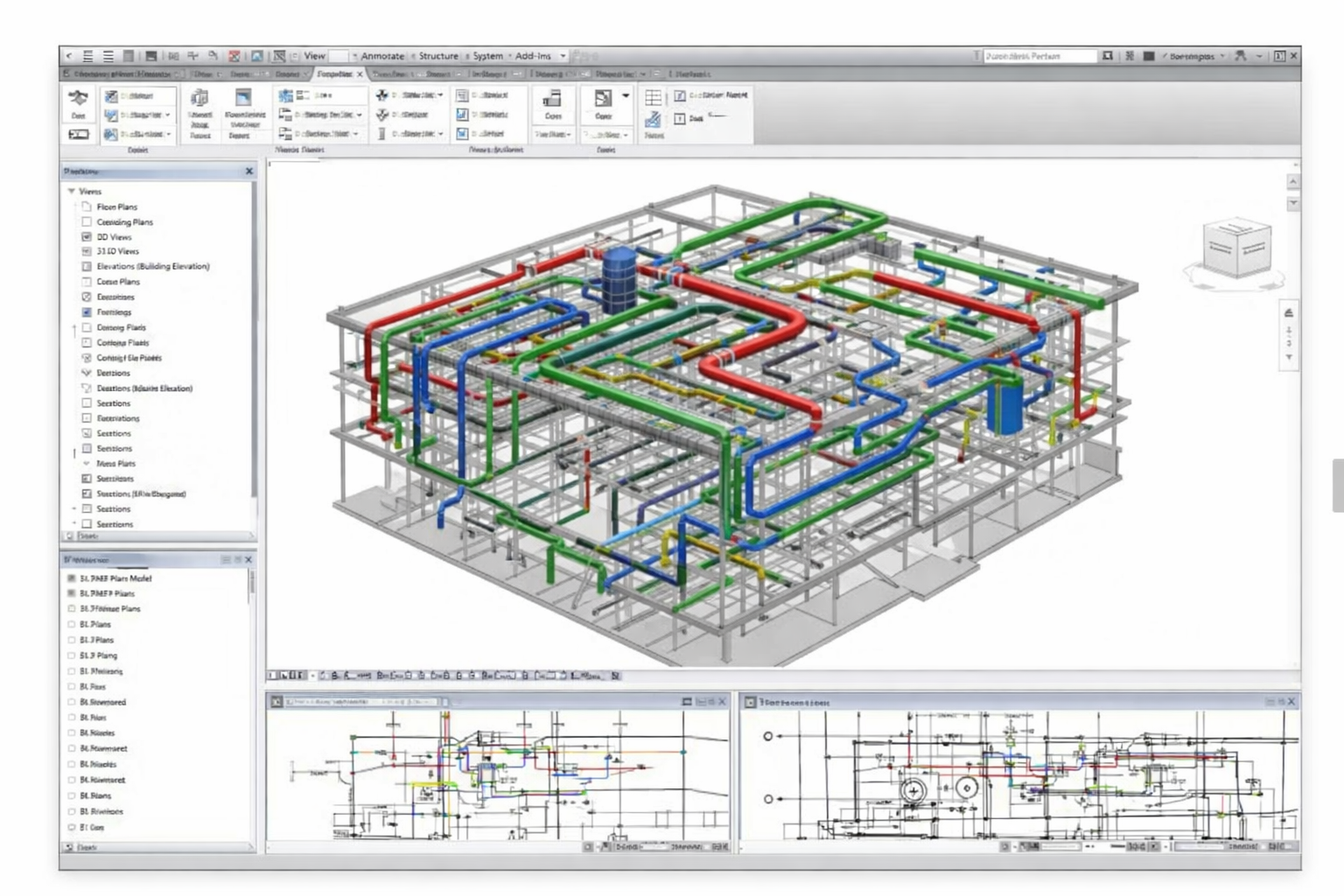The height and width of the screenshot is (896, 1344).
Task: Open the Annotate menu
Action: (x=382, y=56)
